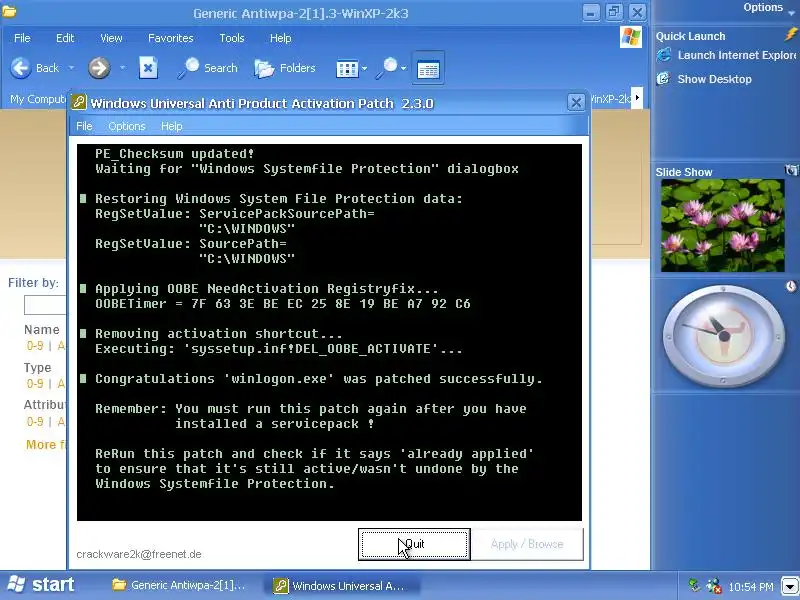800x600 pixels.
Task: Click the document X icon in Explorer toolbar
Action: click(148, 68)
